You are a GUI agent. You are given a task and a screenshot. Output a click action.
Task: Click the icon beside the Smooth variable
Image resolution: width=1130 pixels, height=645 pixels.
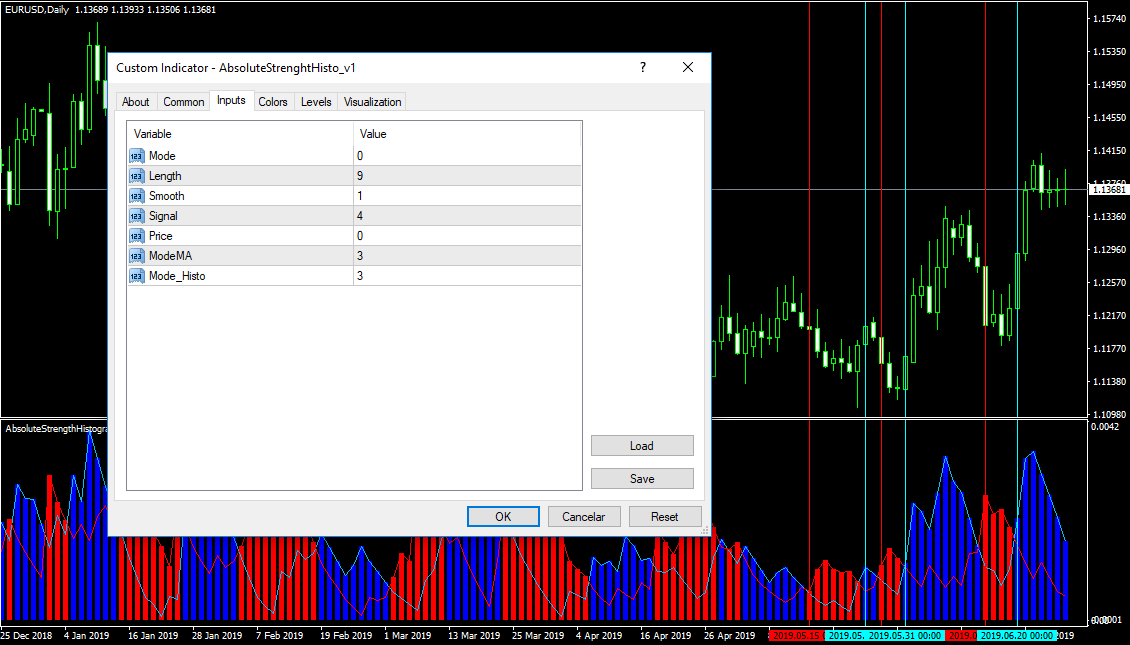coord(137,196)
